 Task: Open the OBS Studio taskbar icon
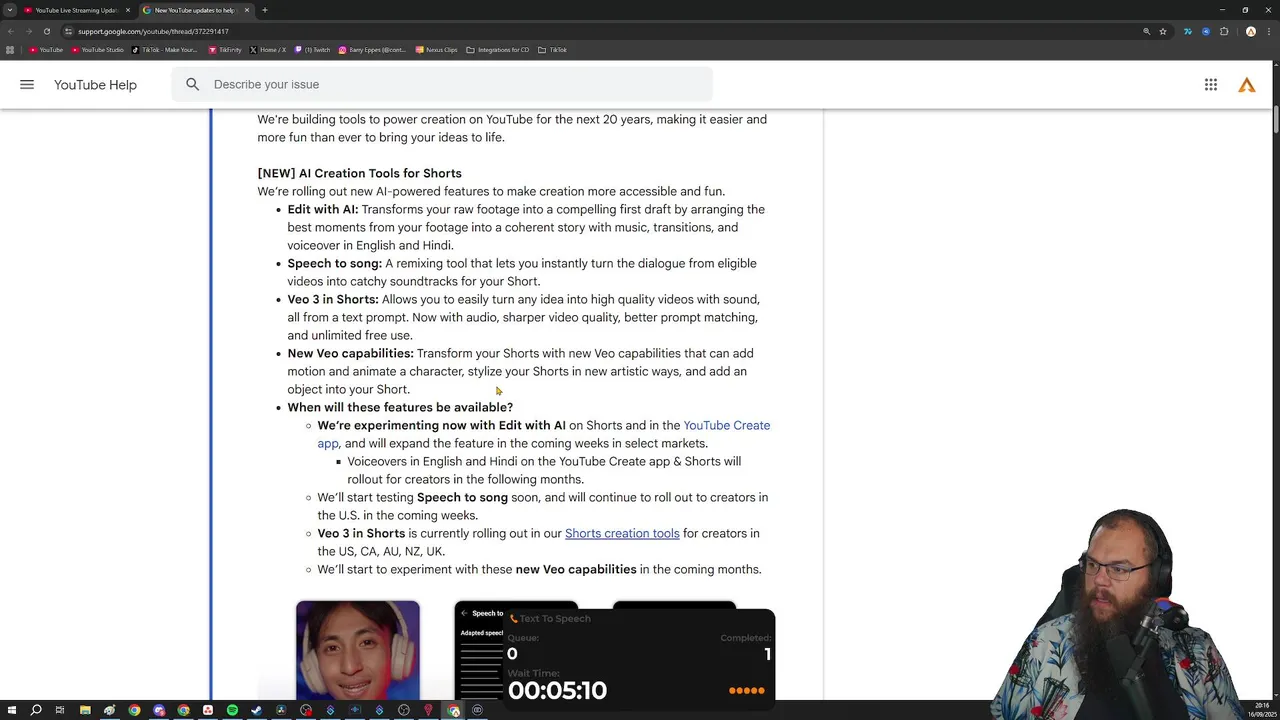click(x=404, y=710)
